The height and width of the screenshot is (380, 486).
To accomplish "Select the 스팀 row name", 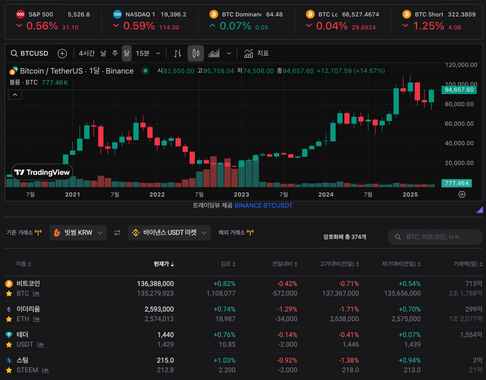I will point(22,360).
